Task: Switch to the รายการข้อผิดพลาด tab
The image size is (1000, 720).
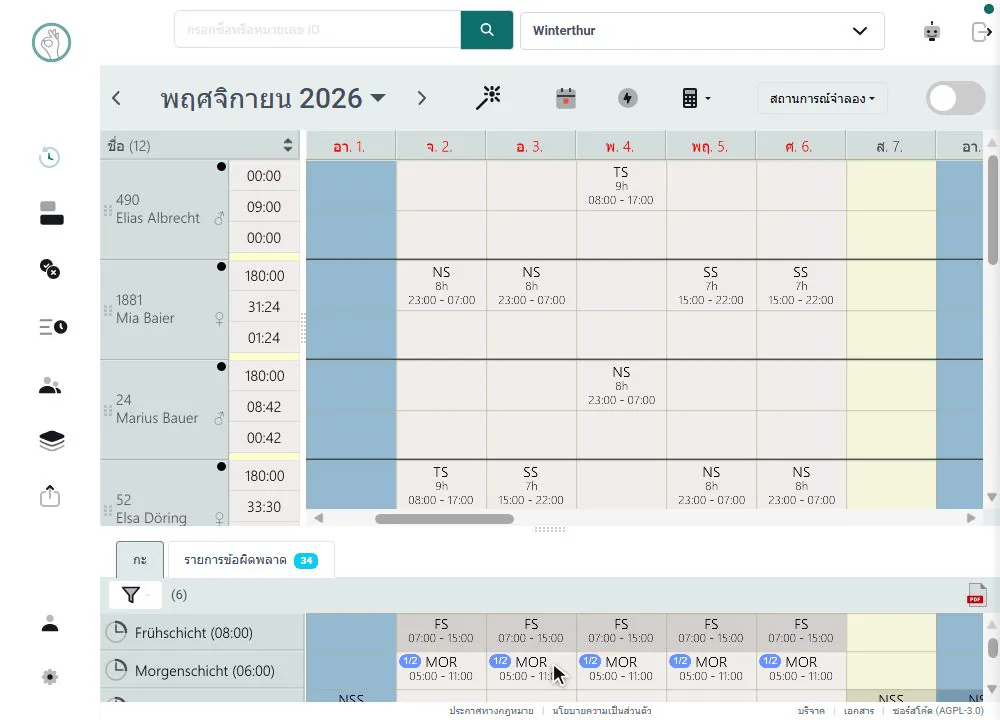Action: click(x=250, y=560)
